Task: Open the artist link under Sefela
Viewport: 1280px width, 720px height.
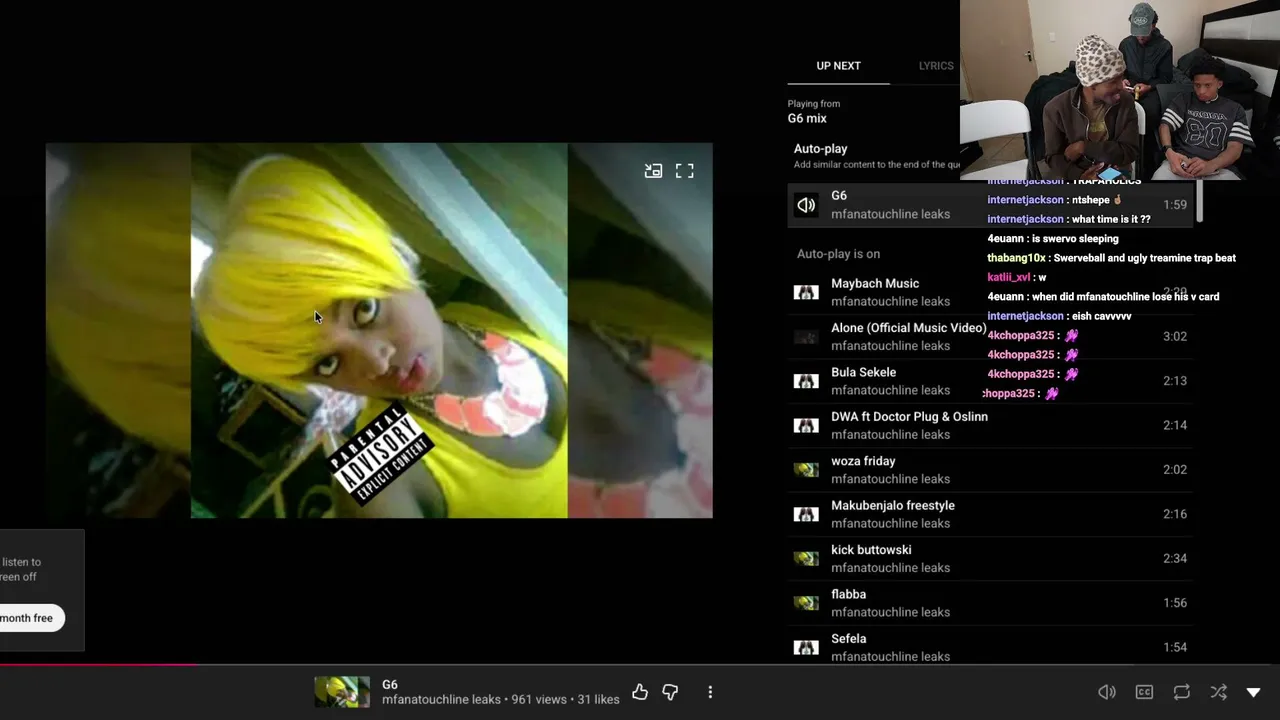Action: [890, 656]
